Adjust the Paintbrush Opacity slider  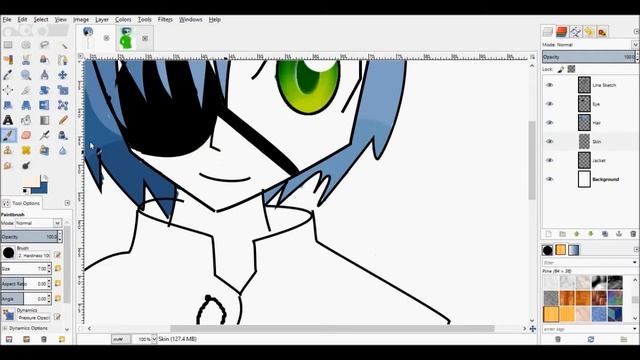[29, 237]
